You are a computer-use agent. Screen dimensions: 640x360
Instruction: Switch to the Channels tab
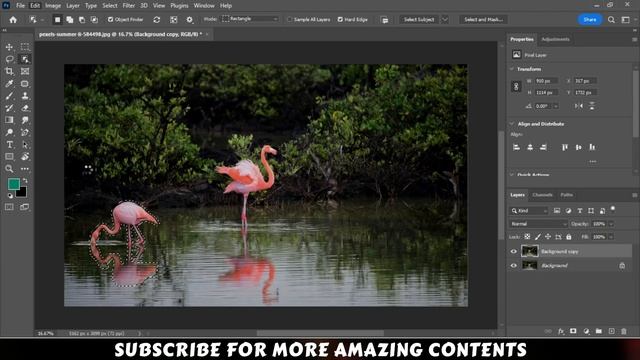pos(542,195)
